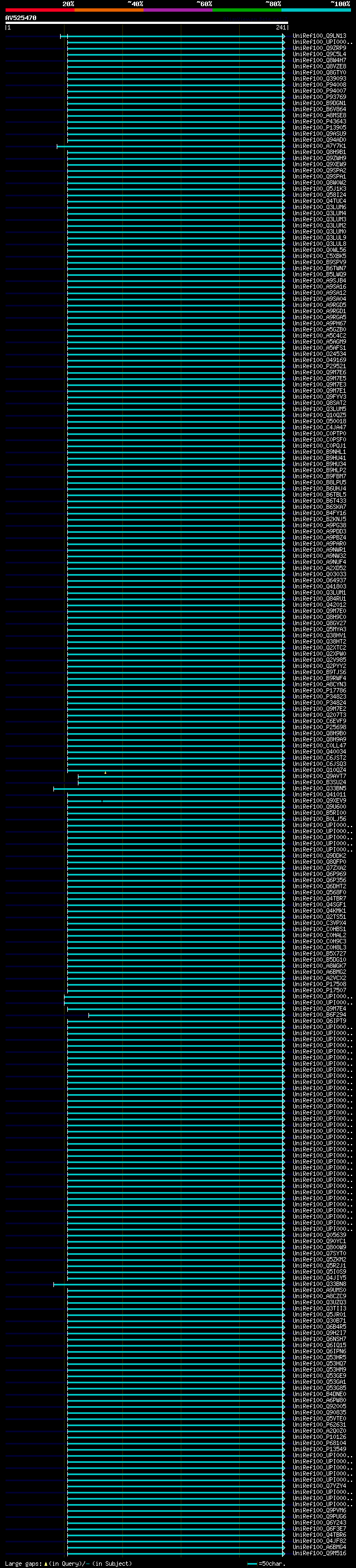Select hit label UniRef100_Q9LN13

click(x=319, y=36)
